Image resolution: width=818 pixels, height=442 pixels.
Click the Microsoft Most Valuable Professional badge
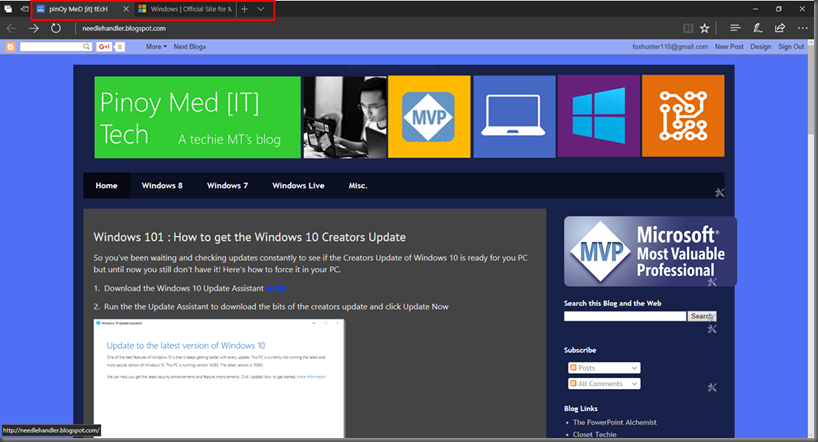[x=650, y=252]
